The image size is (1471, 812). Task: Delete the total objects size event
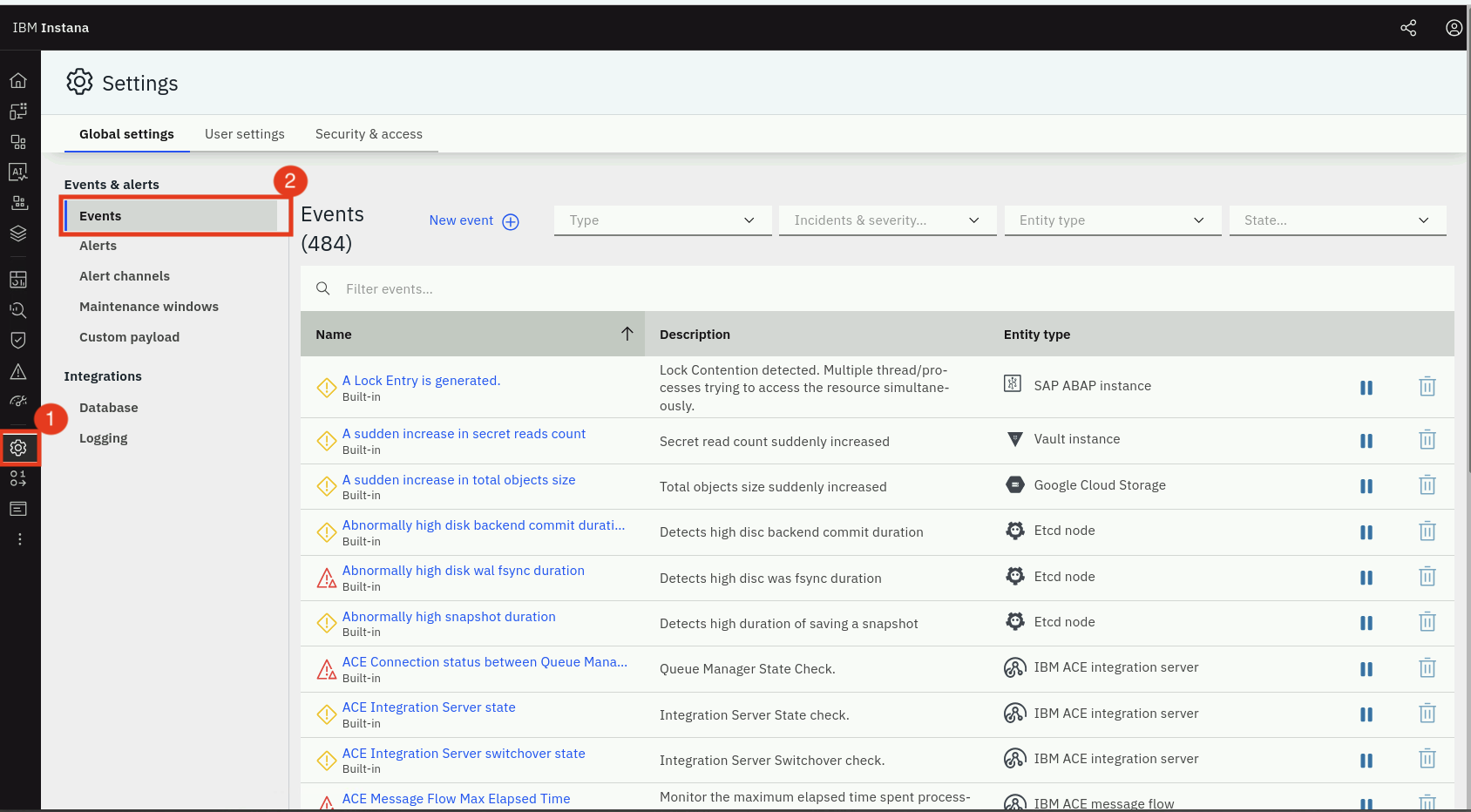coord(1427,485)
